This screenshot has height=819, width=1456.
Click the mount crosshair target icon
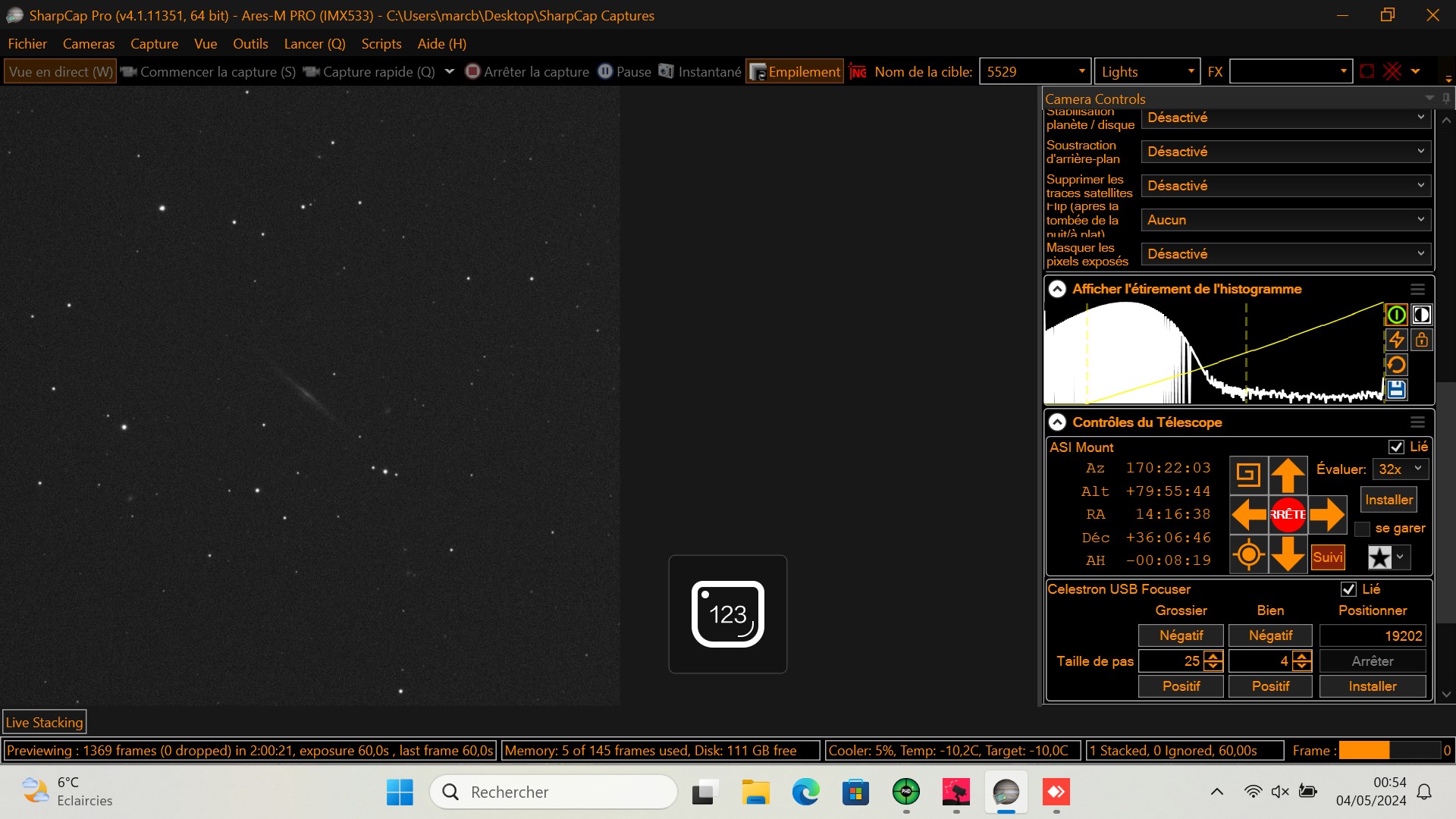pyautogui.click(x=1248, y=554)
